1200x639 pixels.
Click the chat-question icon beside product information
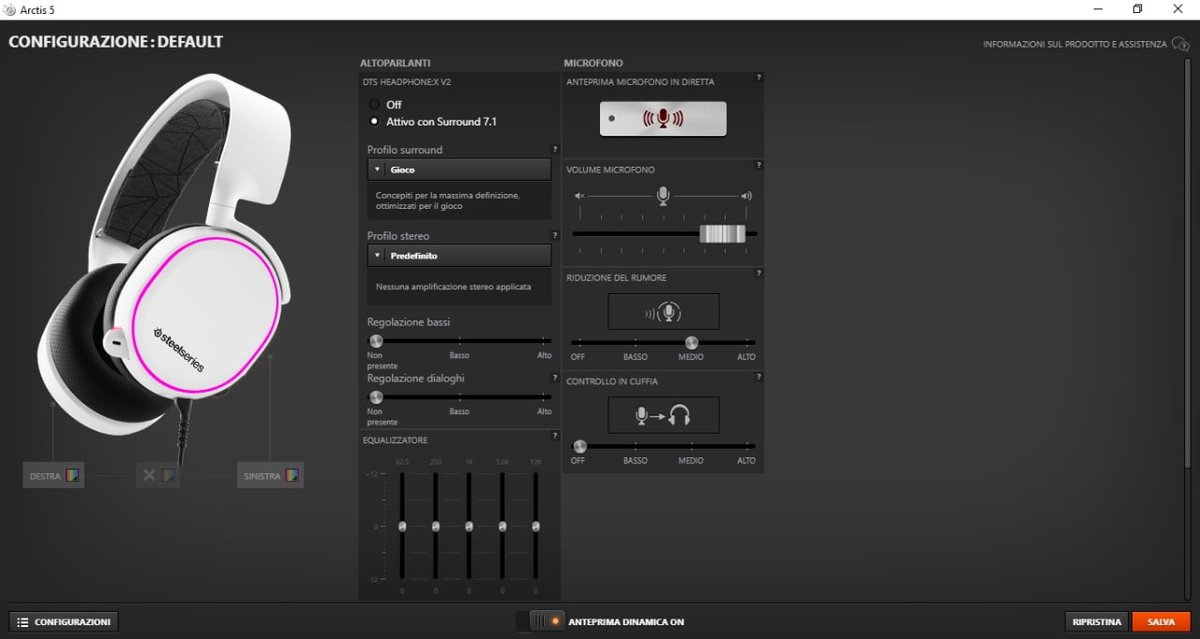tap(1180, 45)
